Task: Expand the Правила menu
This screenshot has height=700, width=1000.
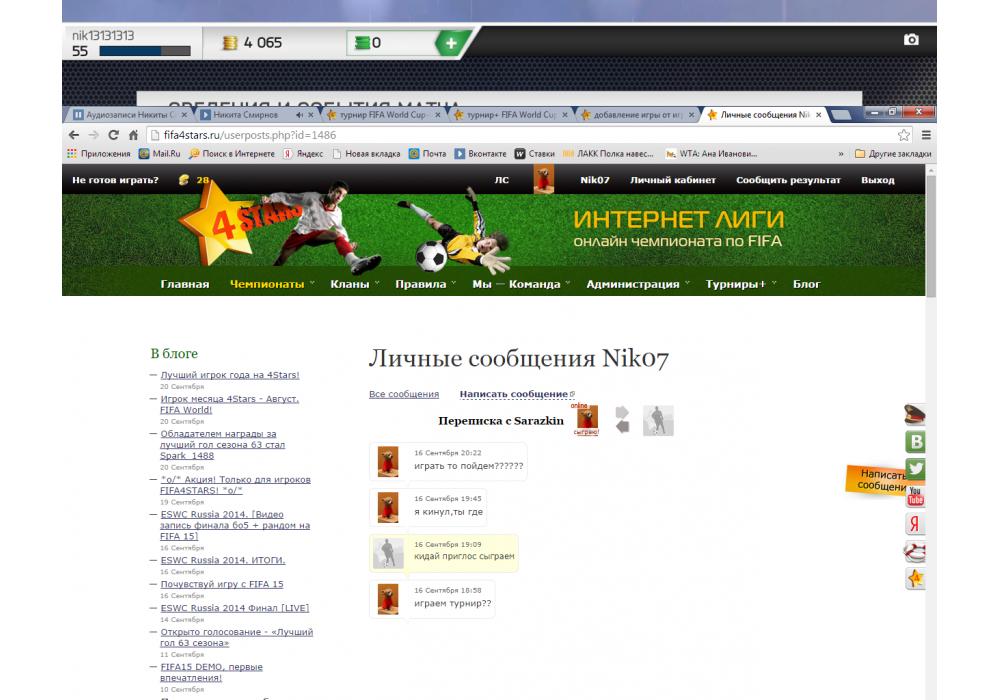Action: (425, 284)
